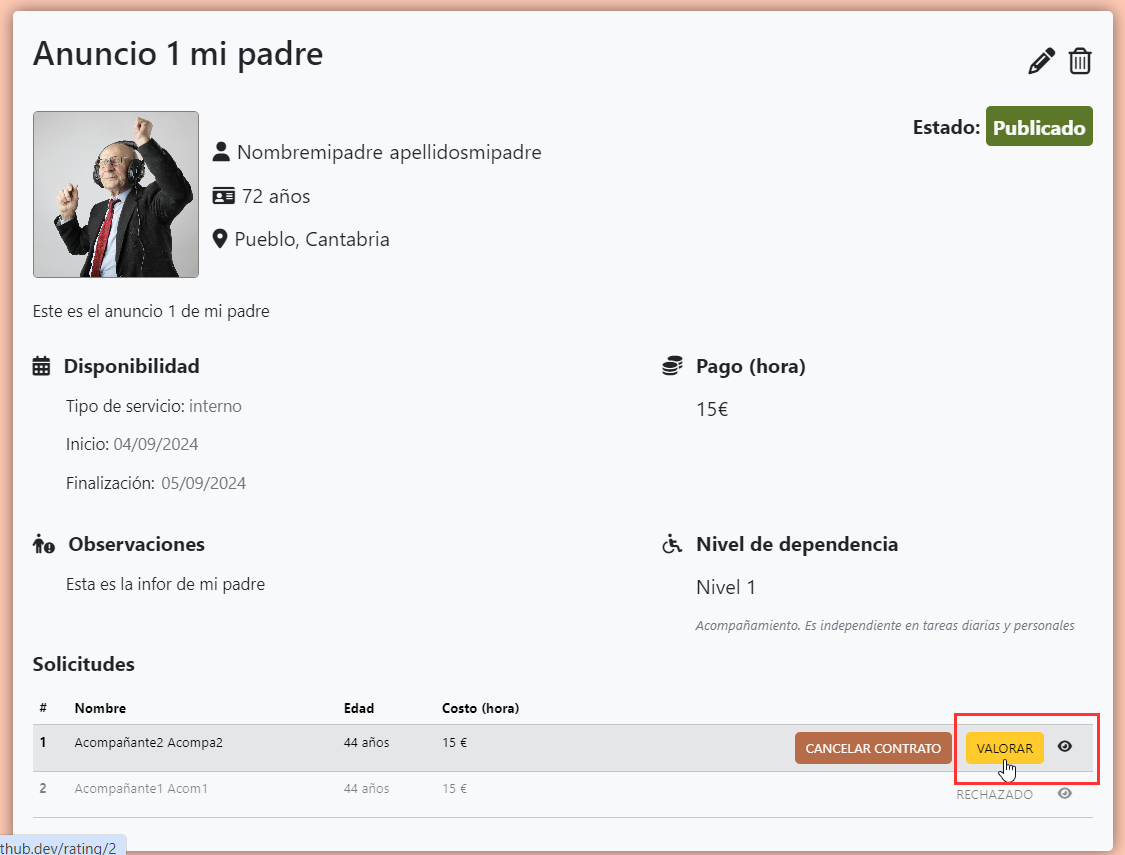Click the elderly man's profile photo
This screenshot has width=1125, height=855.
[115, 194]
